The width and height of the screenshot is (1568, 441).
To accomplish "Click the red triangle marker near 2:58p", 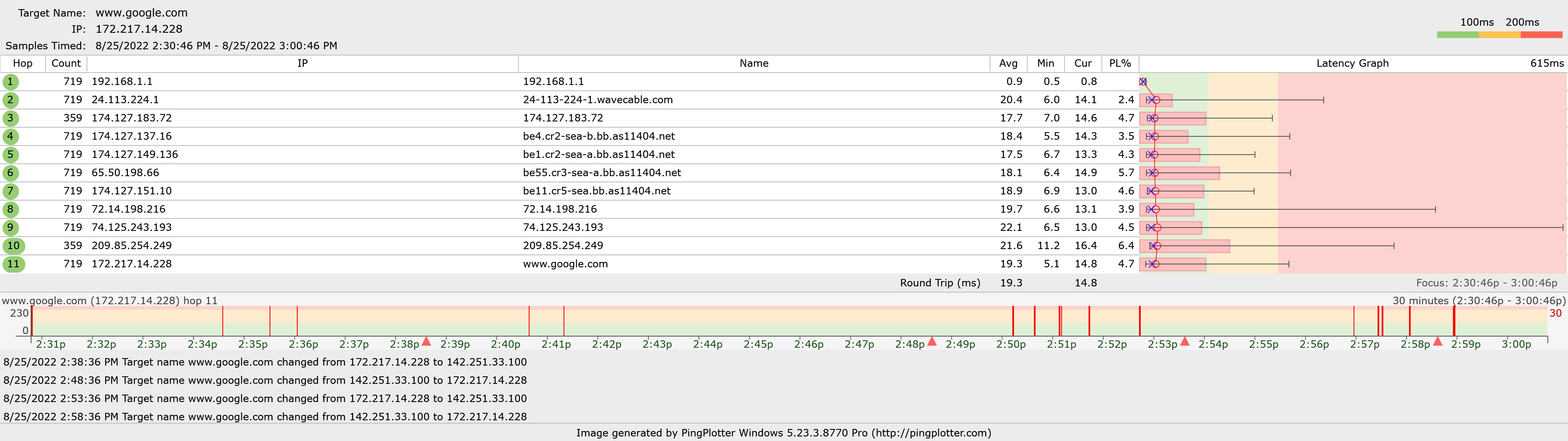I will 1437,341.
